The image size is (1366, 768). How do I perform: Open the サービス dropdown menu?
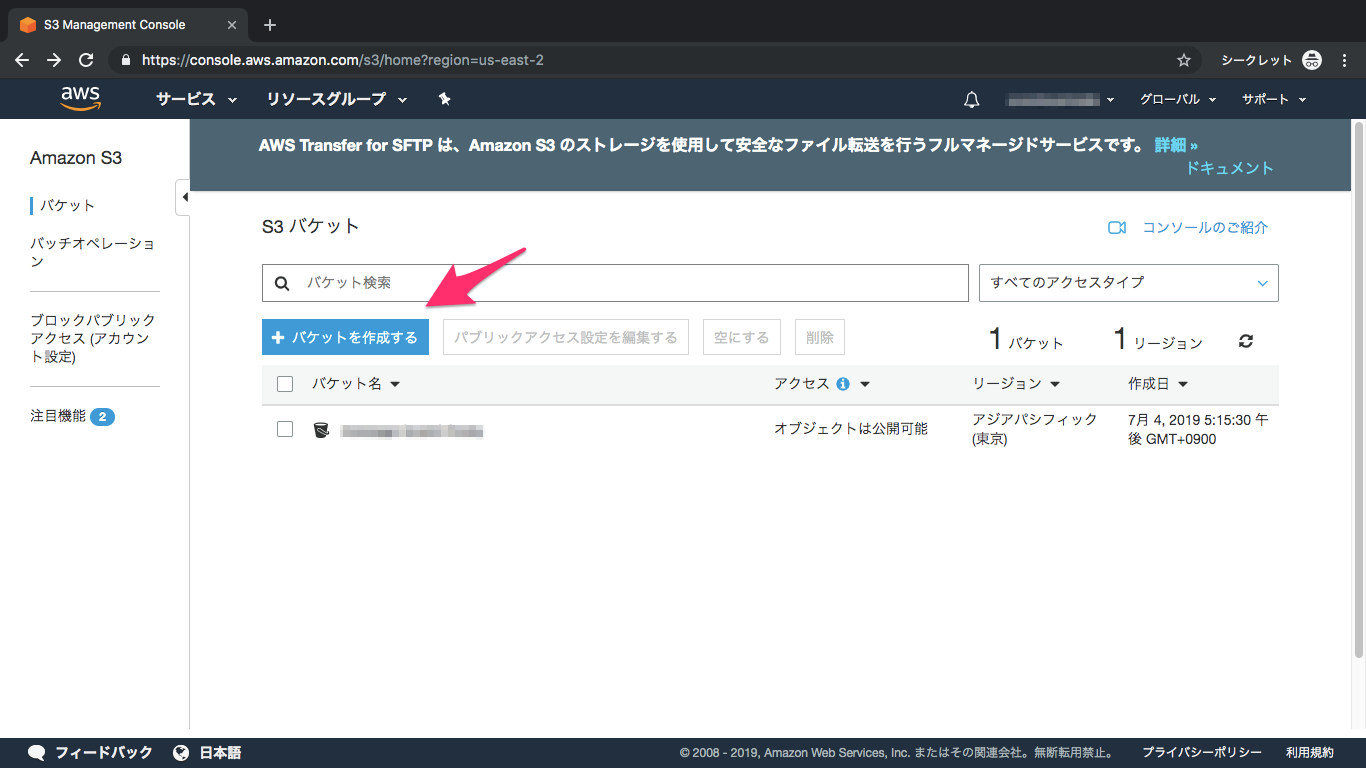point(197,99)
